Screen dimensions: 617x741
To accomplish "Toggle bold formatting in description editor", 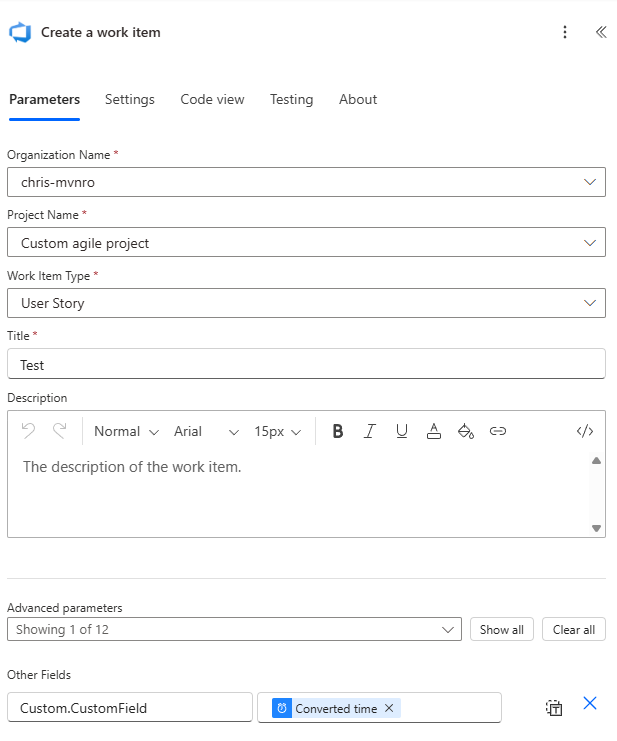I will 337,431.
